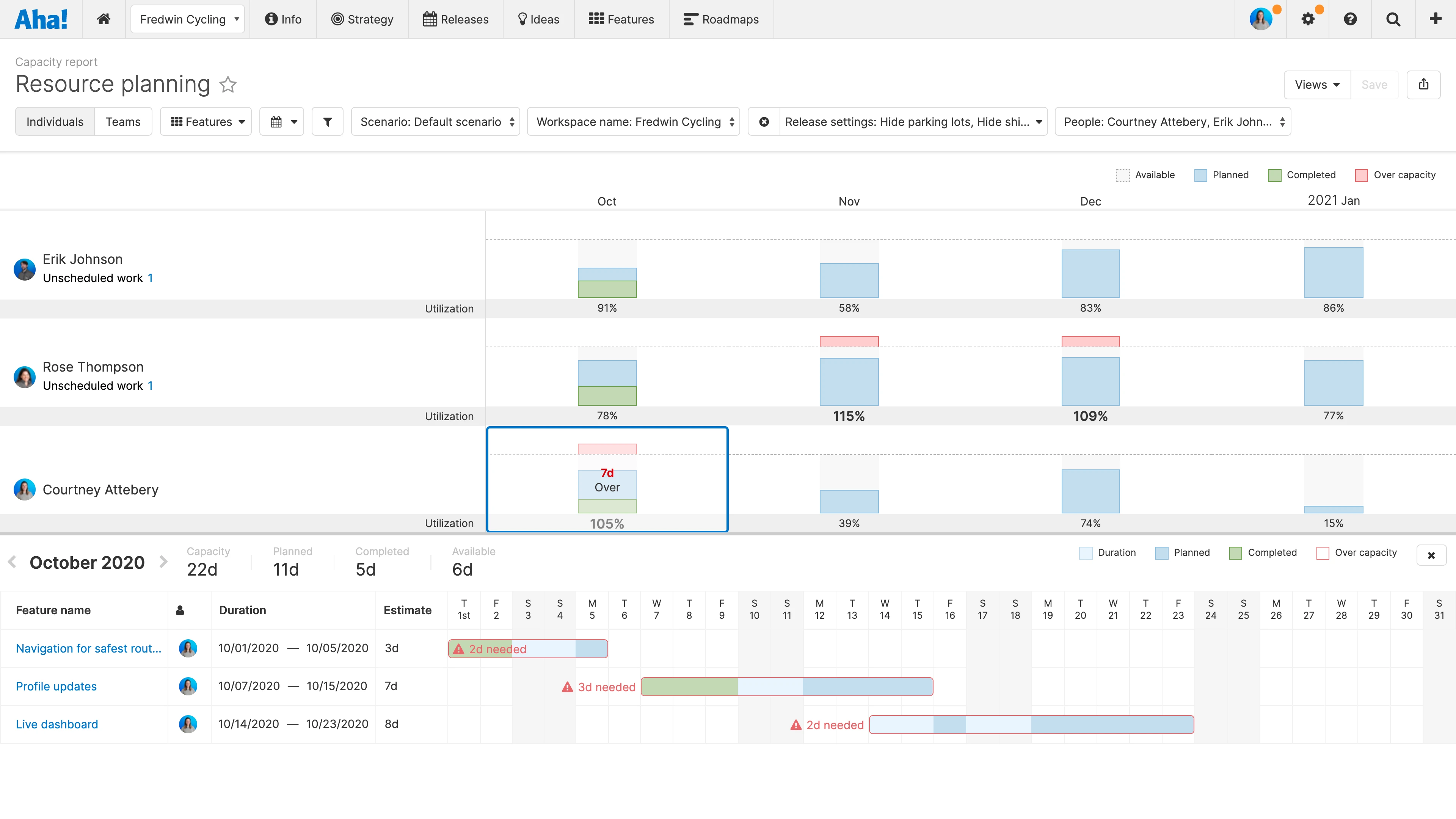
Task: Open the Profile updates feature link
Action: pos(56,686)
